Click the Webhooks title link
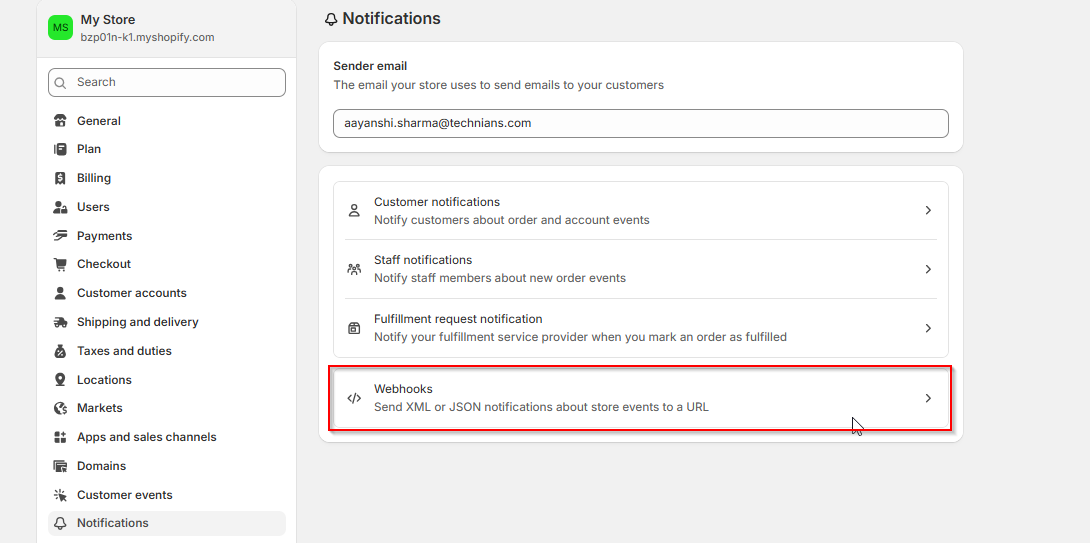Screen dimensions: 1090x543 coord(403,389)
